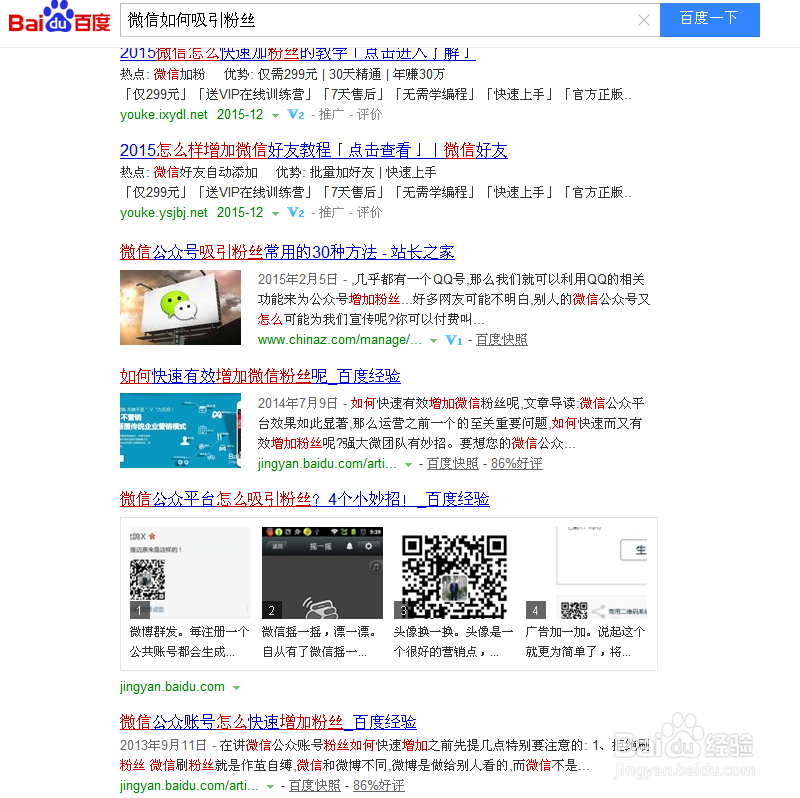The width and height of the screenshot is (800, 798).
Task: Click the WeChat billboard thumbnail image
Action: 180,307
